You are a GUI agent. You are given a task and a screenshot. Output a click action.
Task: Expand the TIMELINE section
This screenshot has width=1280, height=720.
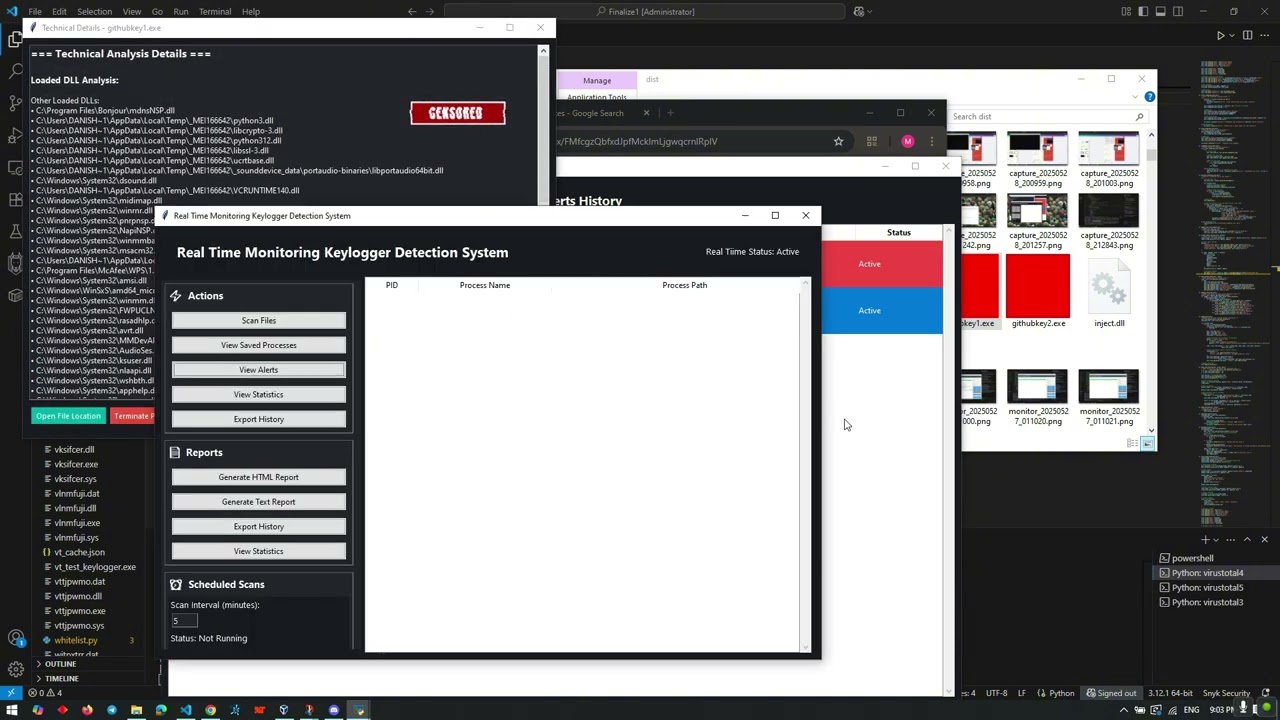point(60,678)
